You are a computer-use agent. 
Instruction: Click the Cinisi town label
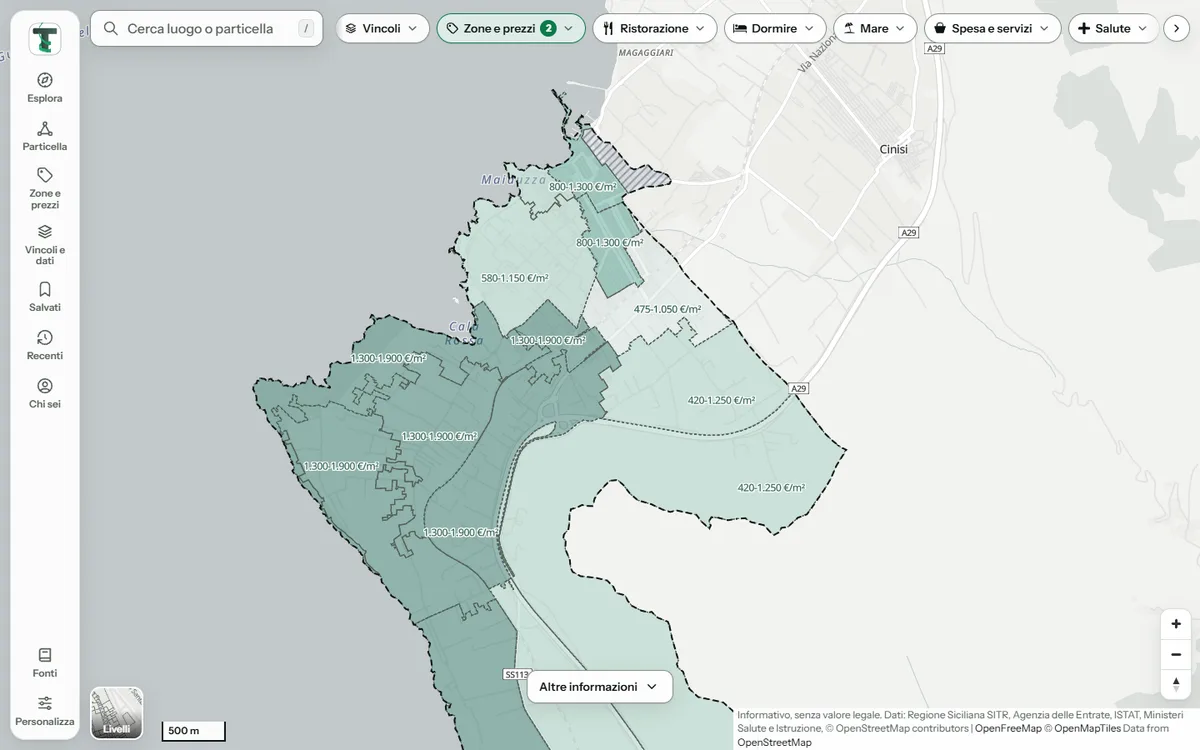pyautogui.click(x=893, y=149)
